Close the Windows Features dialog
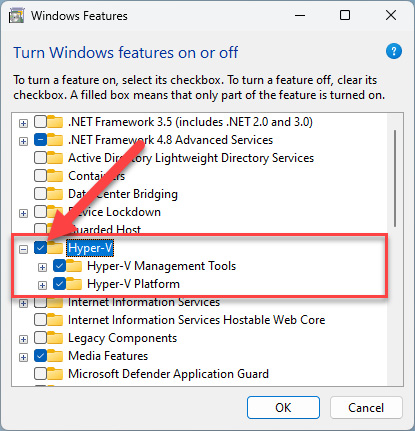Viewport: 415px width, 431px height. pos(391,15)
